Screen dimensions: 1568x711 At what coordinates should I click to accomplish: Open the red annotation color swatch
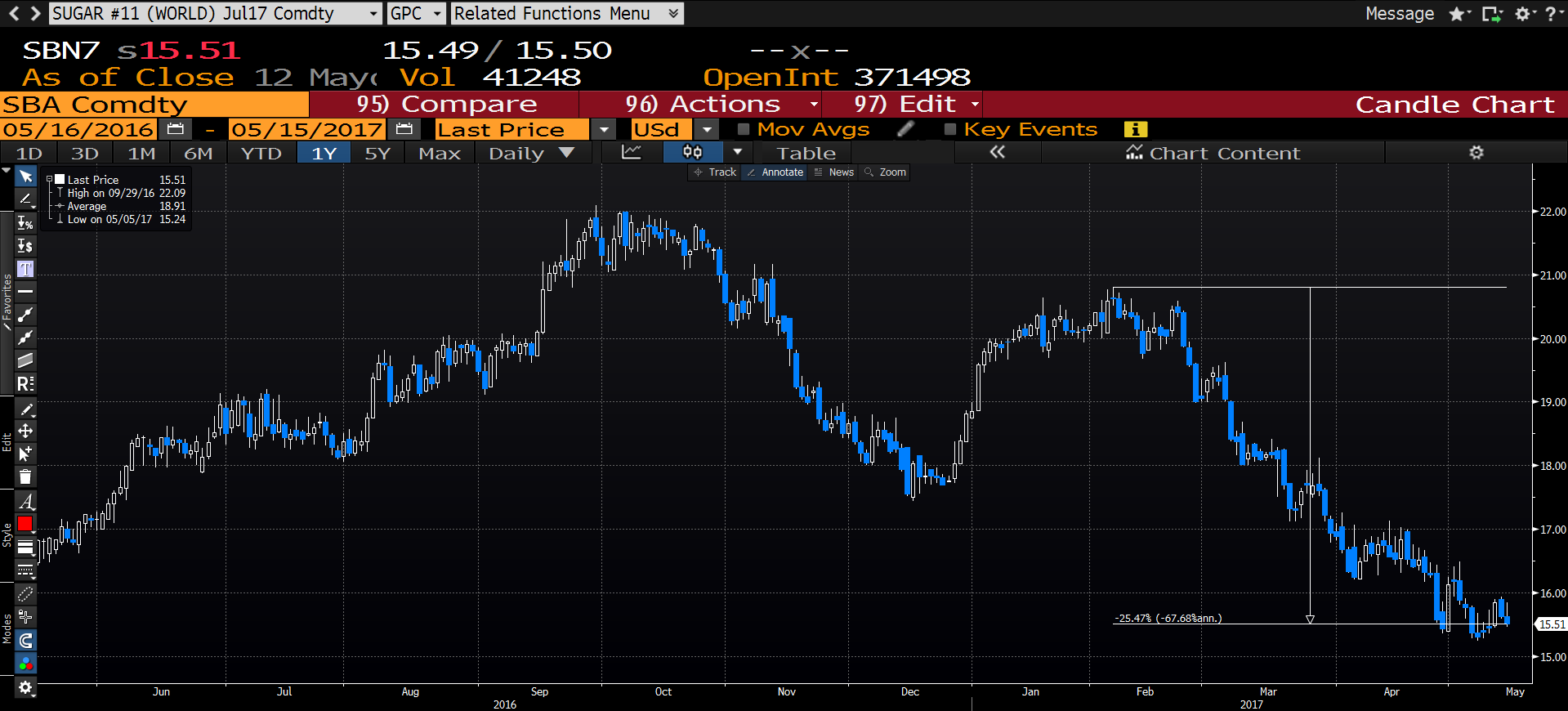pos(25,524)
